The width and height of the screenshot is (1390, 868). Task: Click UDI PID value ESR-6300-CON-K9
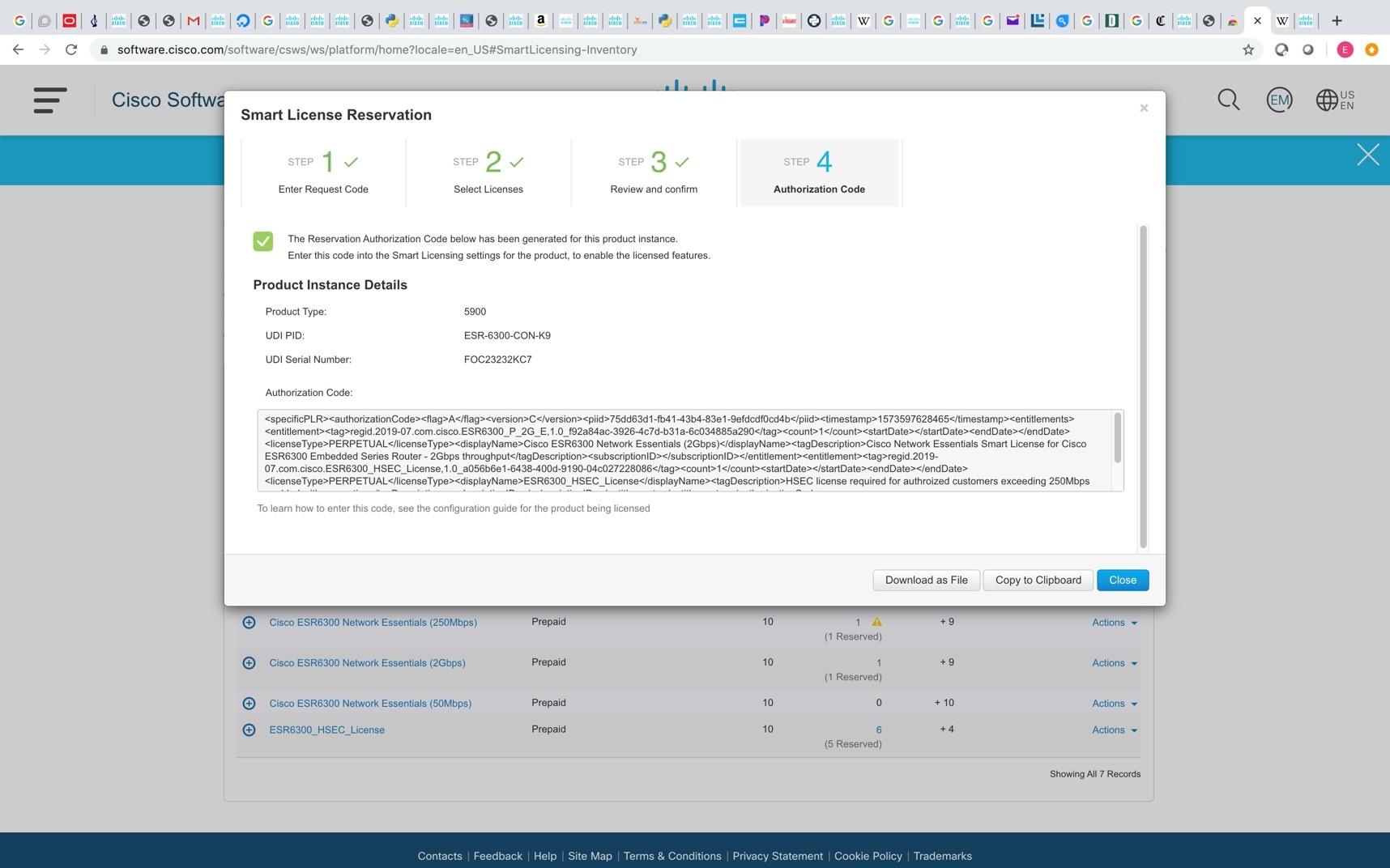(507, 335)
